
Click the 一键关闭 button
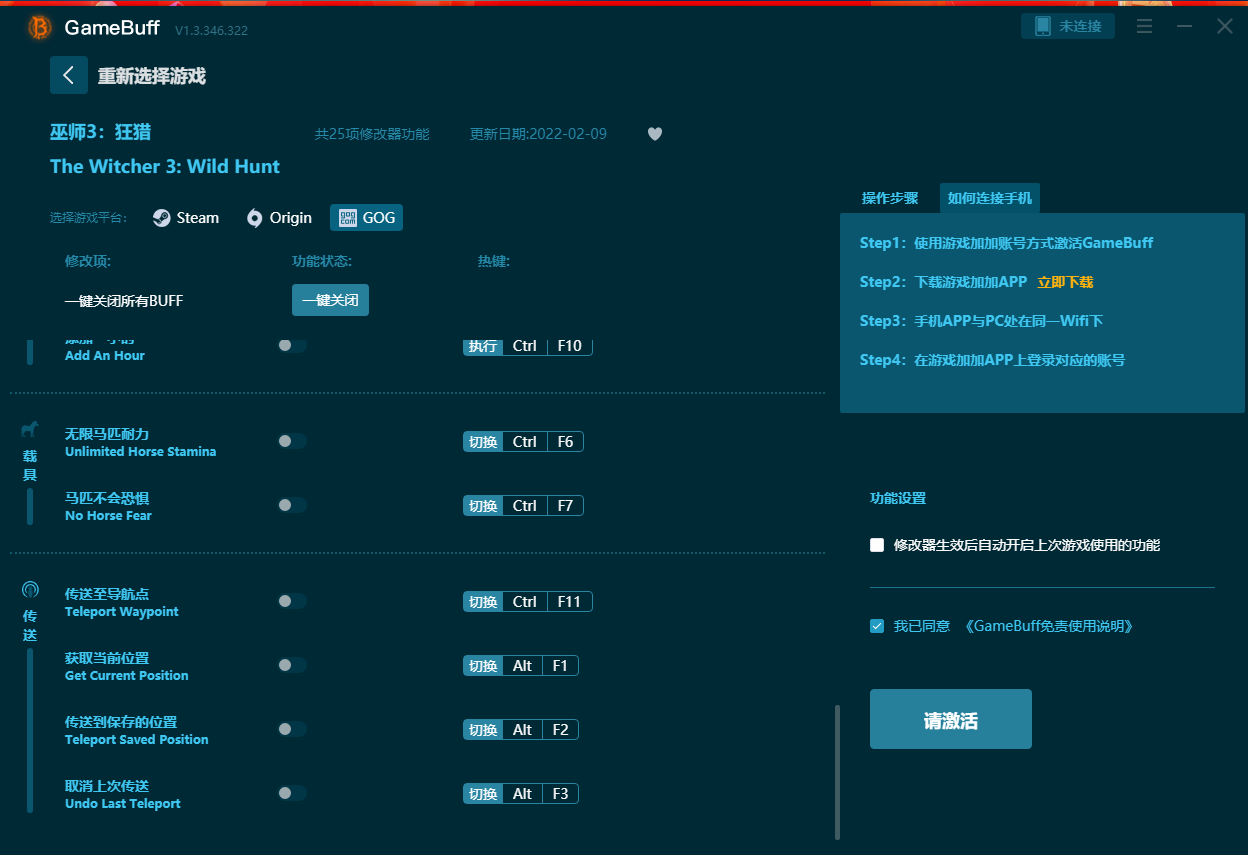(x=330, y=300)
